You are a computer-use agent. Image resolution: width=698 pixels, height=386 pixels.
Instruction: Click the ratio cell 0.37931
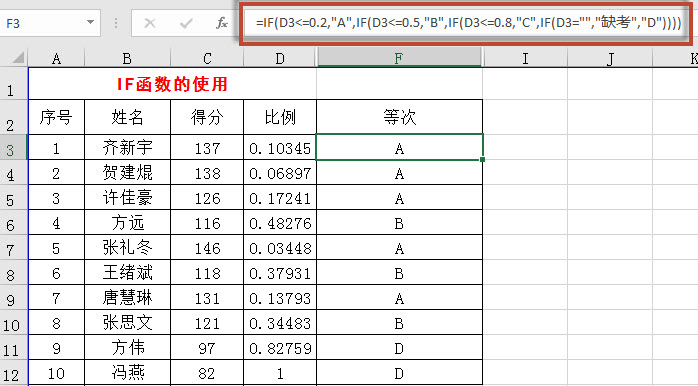click(280, 272)
